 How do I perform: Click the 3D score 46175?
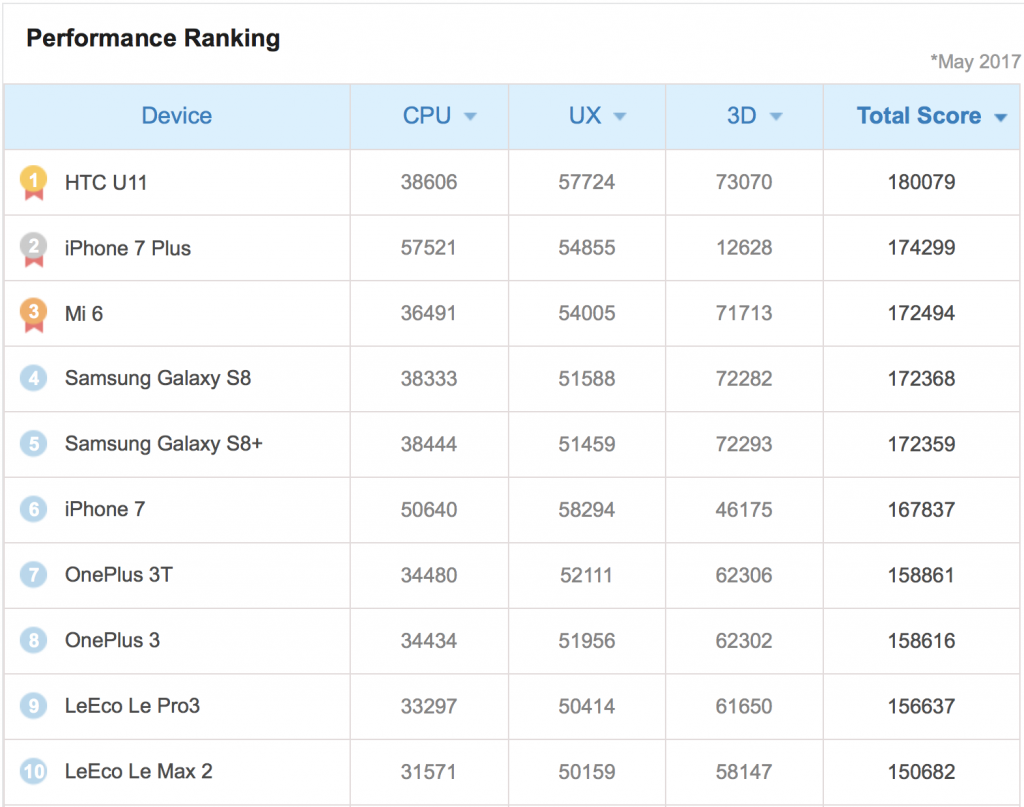[x=744, y=510]
